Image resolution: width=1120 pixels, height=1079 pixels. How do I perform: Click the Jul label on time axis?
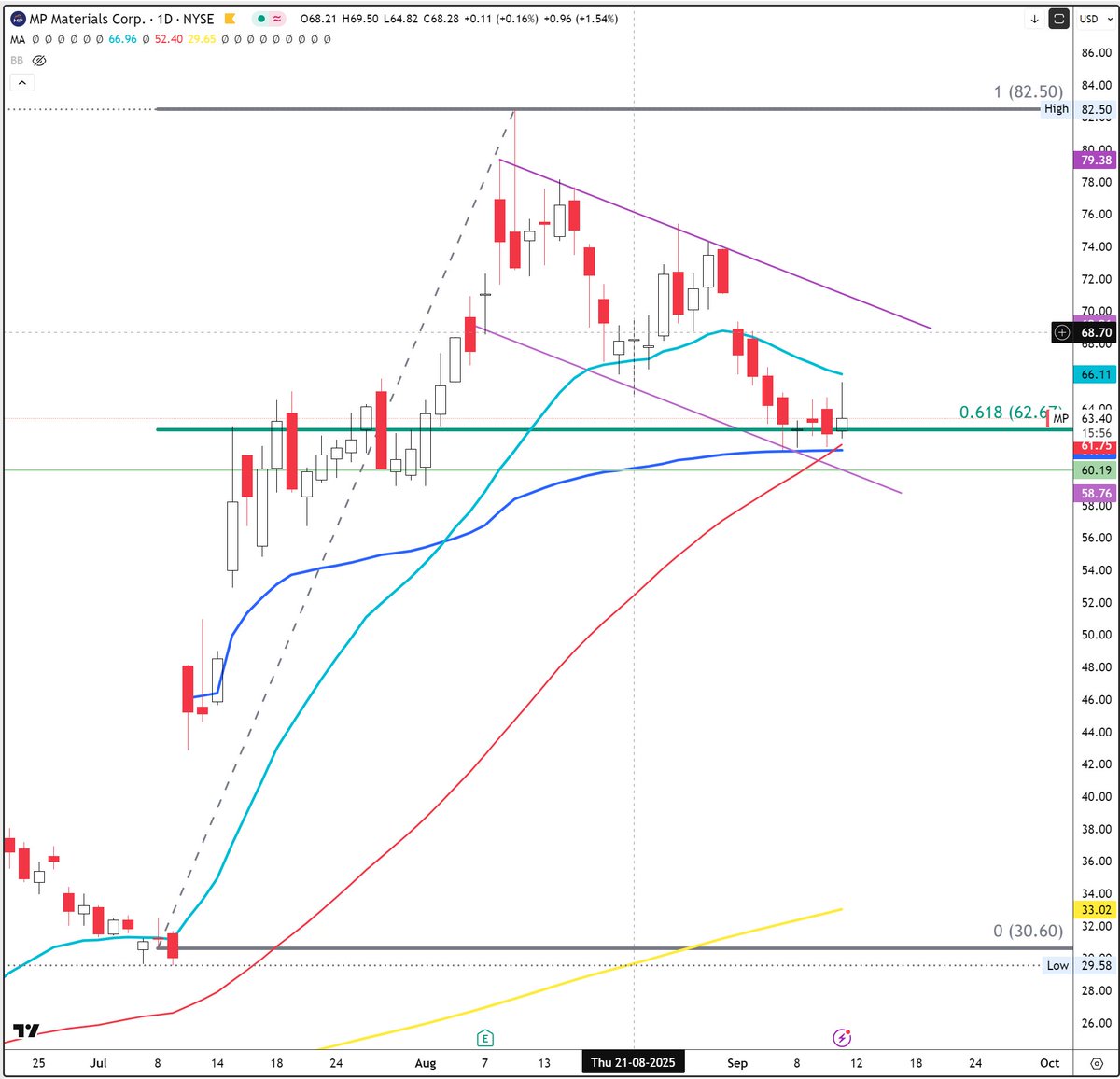coord(98,1063)
